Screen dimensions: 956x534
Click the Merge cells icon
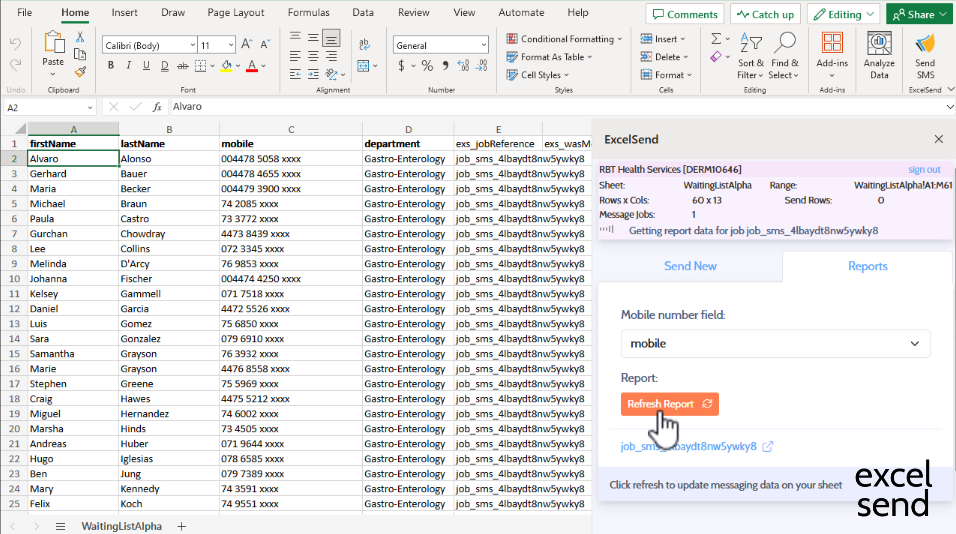tap(363, 66)
